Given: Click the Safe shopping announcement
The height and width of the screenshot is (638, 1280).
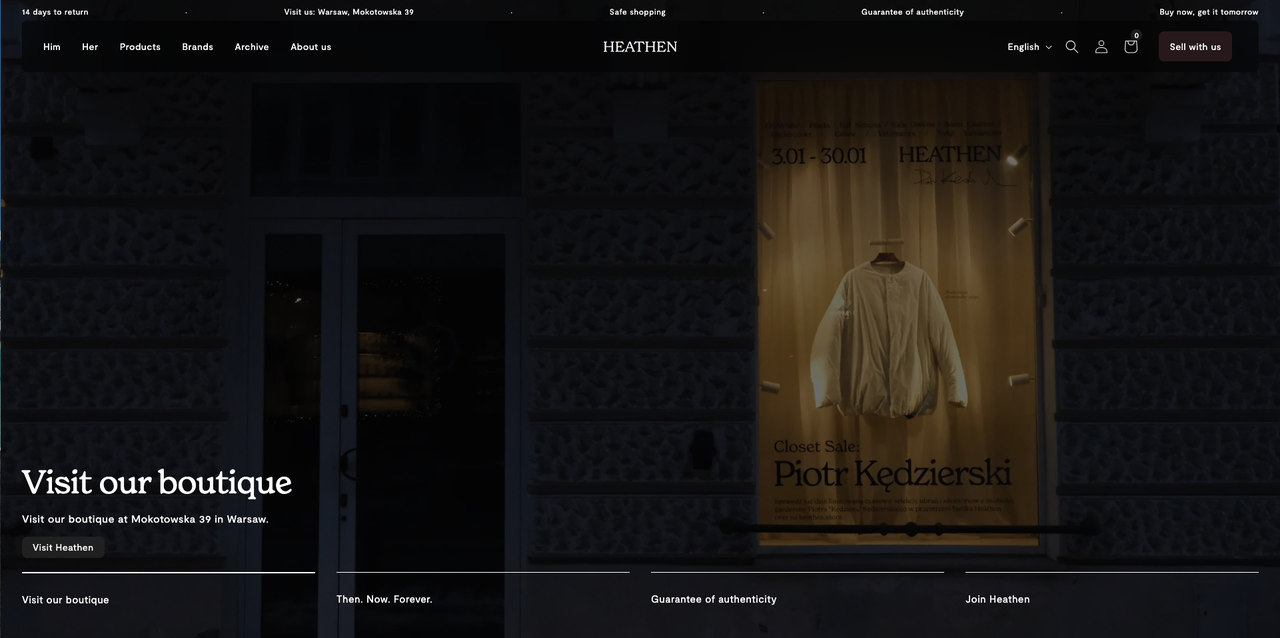Looking at the screenshot, I should pos(637,12).
